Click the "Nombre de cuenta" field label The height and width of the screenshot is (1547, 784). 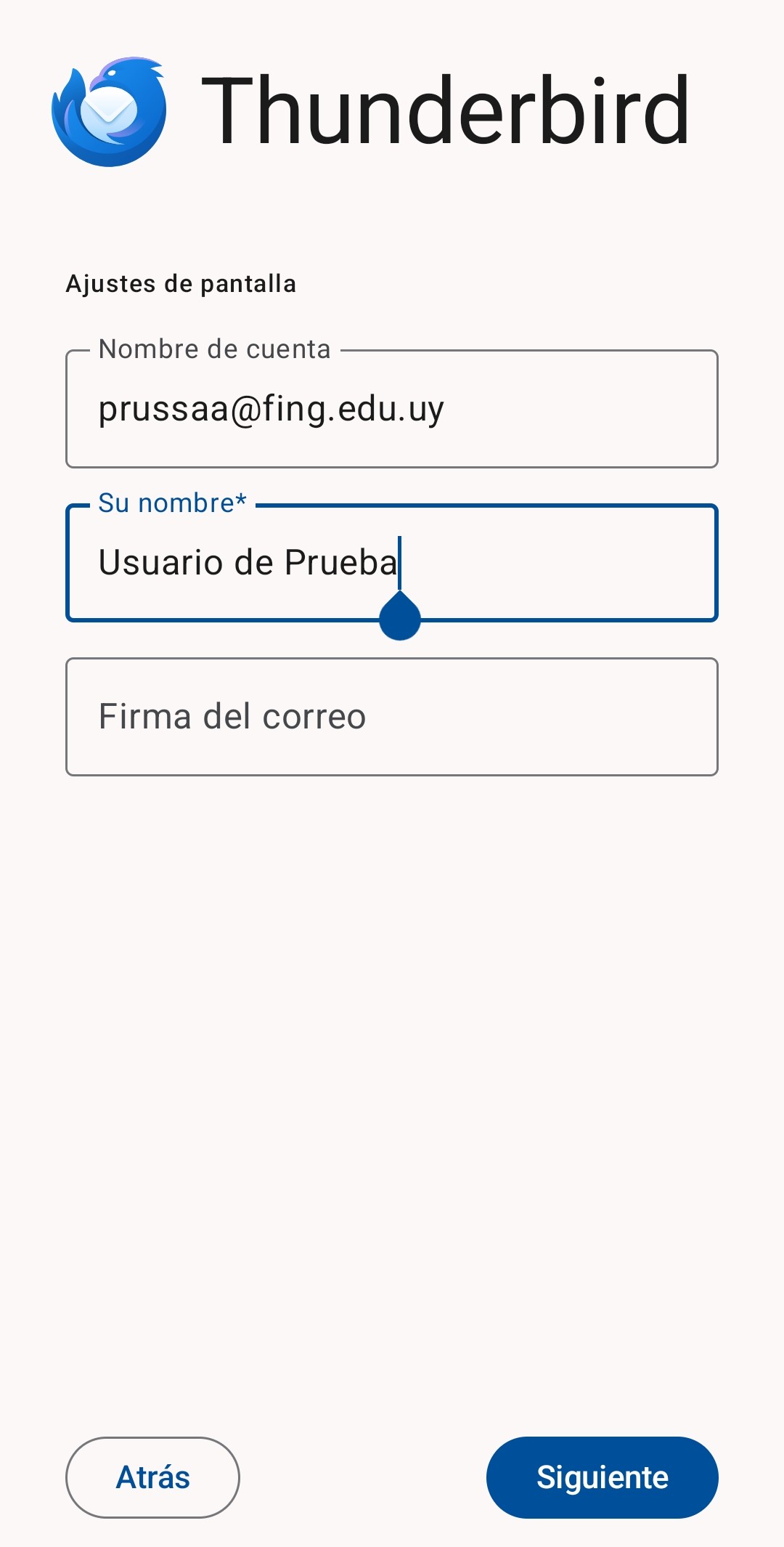tap(215, 350)
